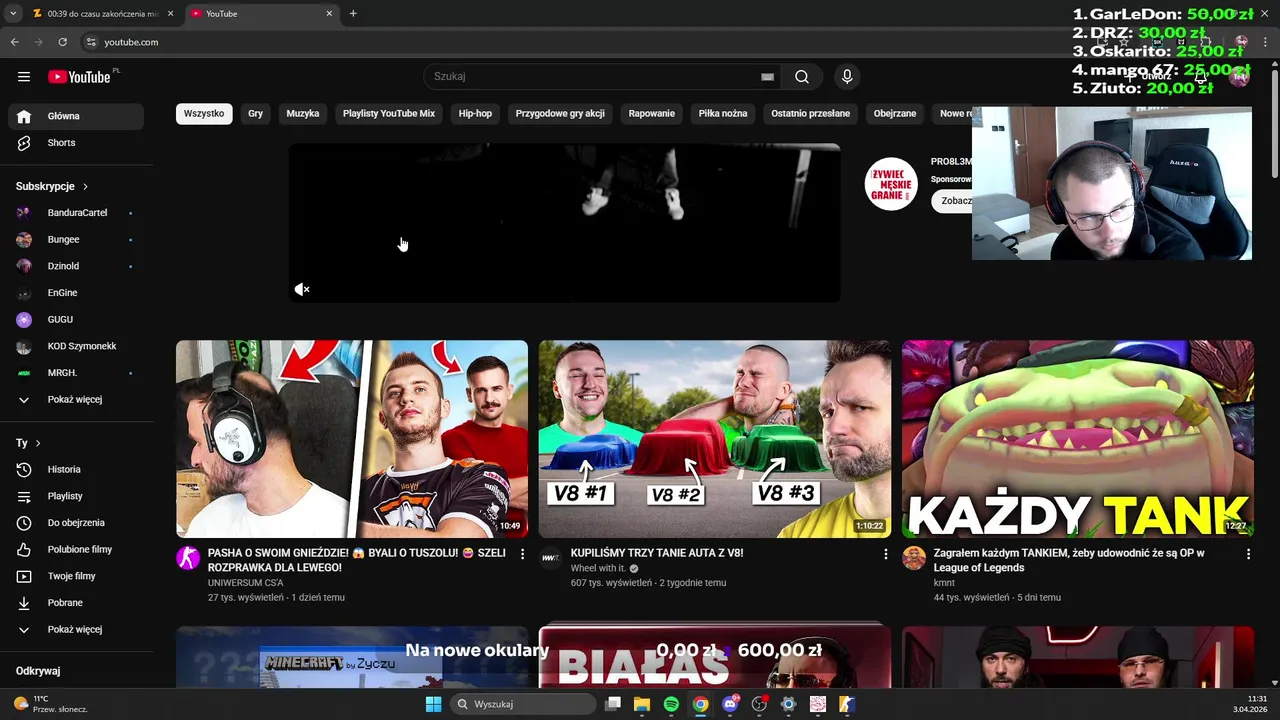The width and height of the screenshot is (1280, 720).
Task: Open Chrome tab search dropdown
Action: [13, 14]
